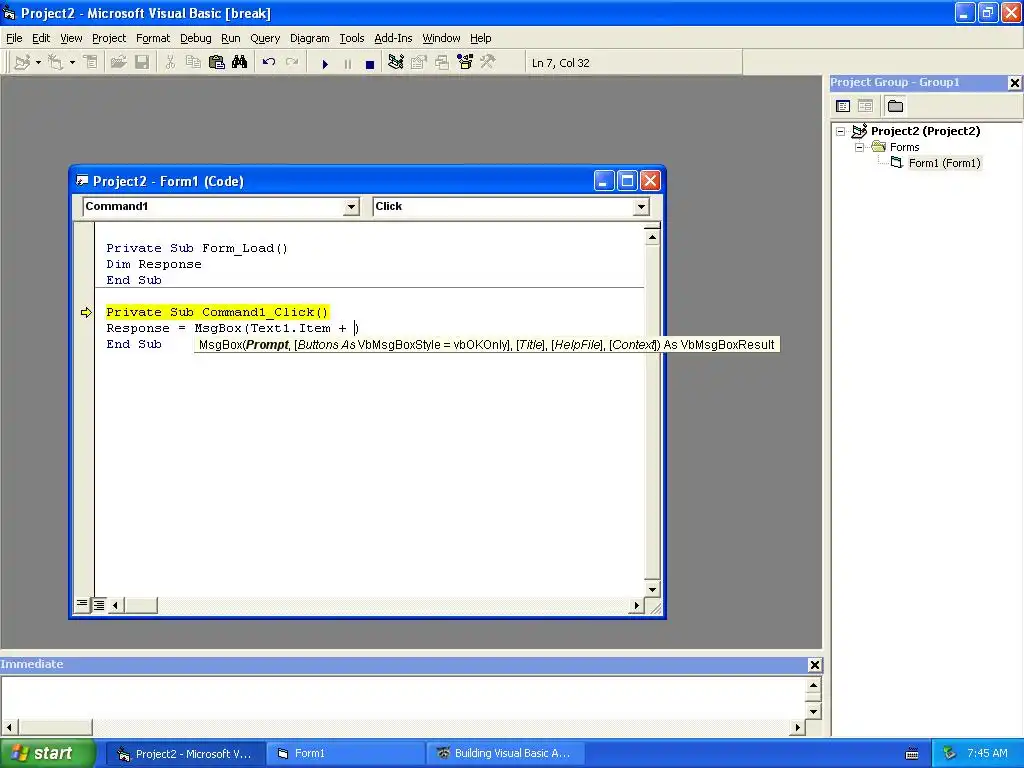
Task: Open the Toolbox hammer and wrench icon
Action: click(488, 63)
